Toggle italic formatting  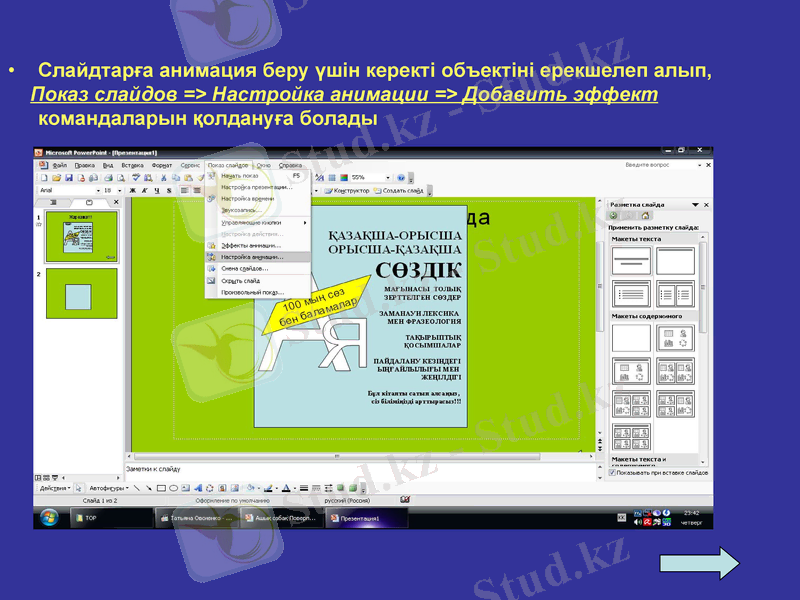(x=144, y=190)
